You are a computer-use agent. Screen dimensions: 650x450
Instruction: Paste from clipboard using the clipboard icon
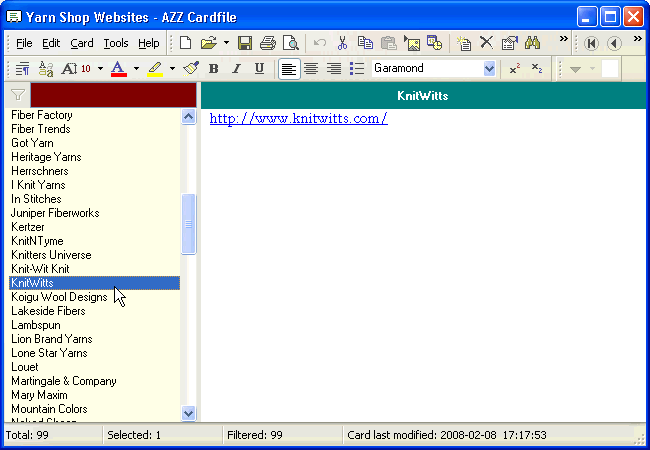click(388, 43)
